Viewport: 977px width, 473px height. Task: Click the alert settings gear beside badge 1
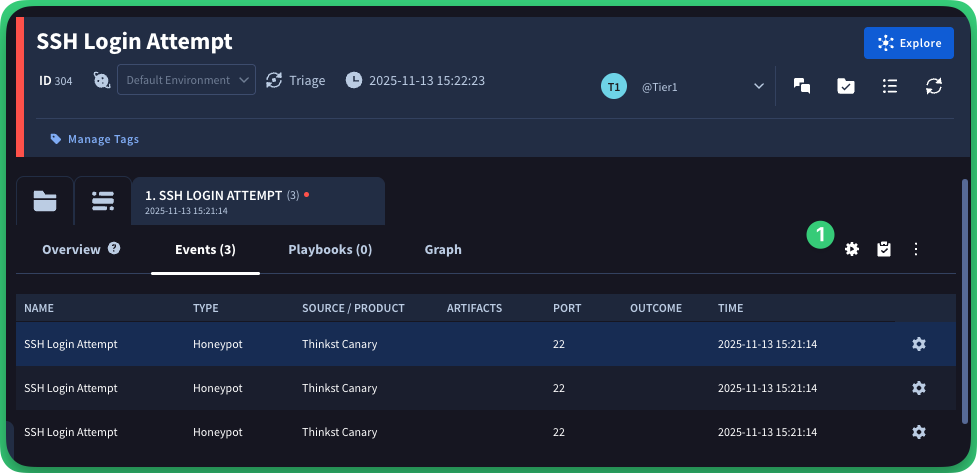pos(852,249)
